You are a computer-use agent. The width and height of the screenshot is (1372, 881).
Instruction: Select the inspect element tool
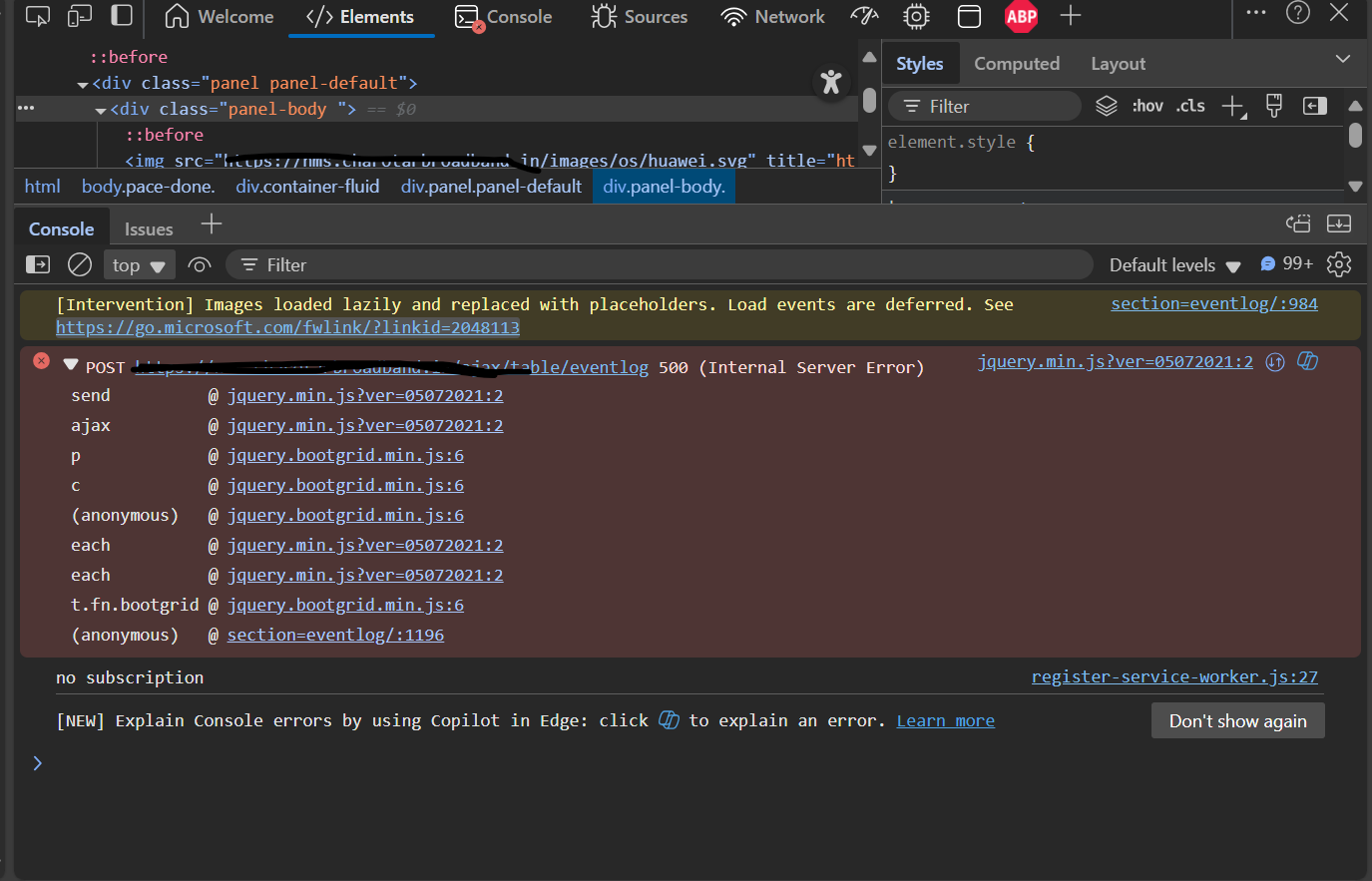38,17
